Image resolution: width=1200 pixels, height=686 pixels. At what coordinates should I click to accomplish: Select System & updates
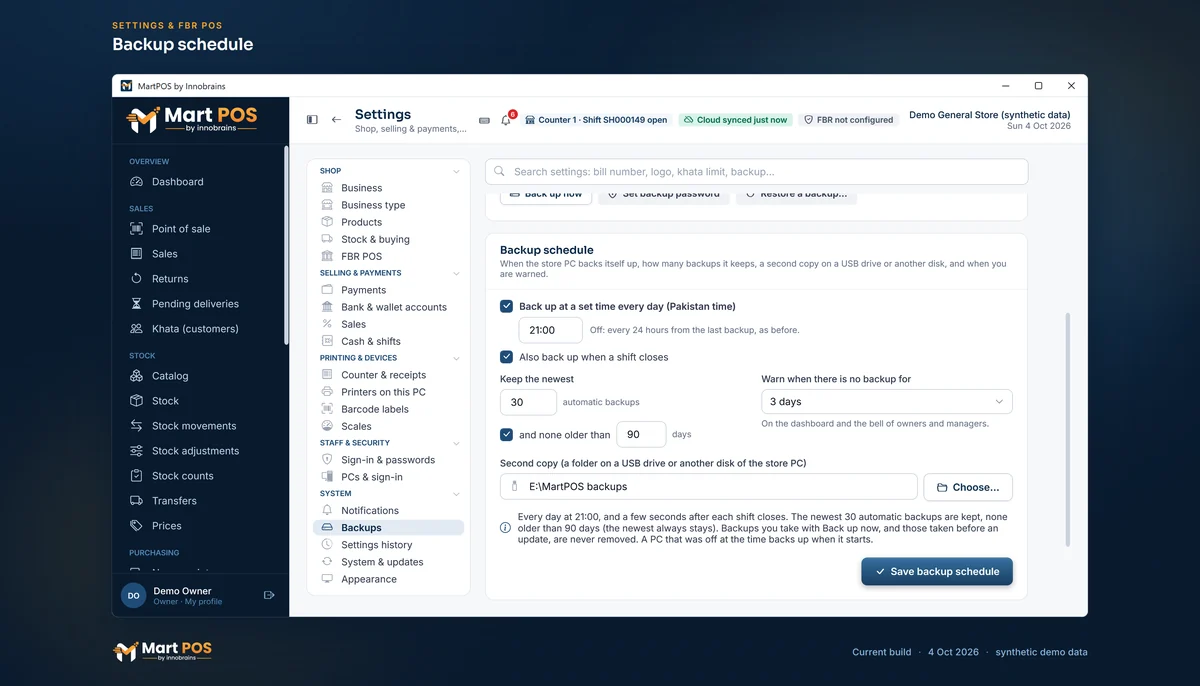pos(388,562)
